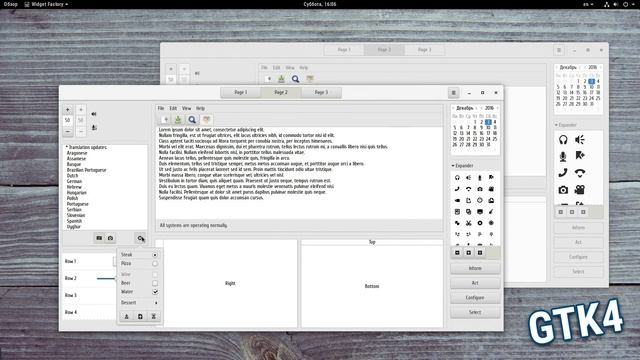Viewport: 640px width, 360px height.
Task: Open the Dessert submenu arrow
Action: point(156,303)
